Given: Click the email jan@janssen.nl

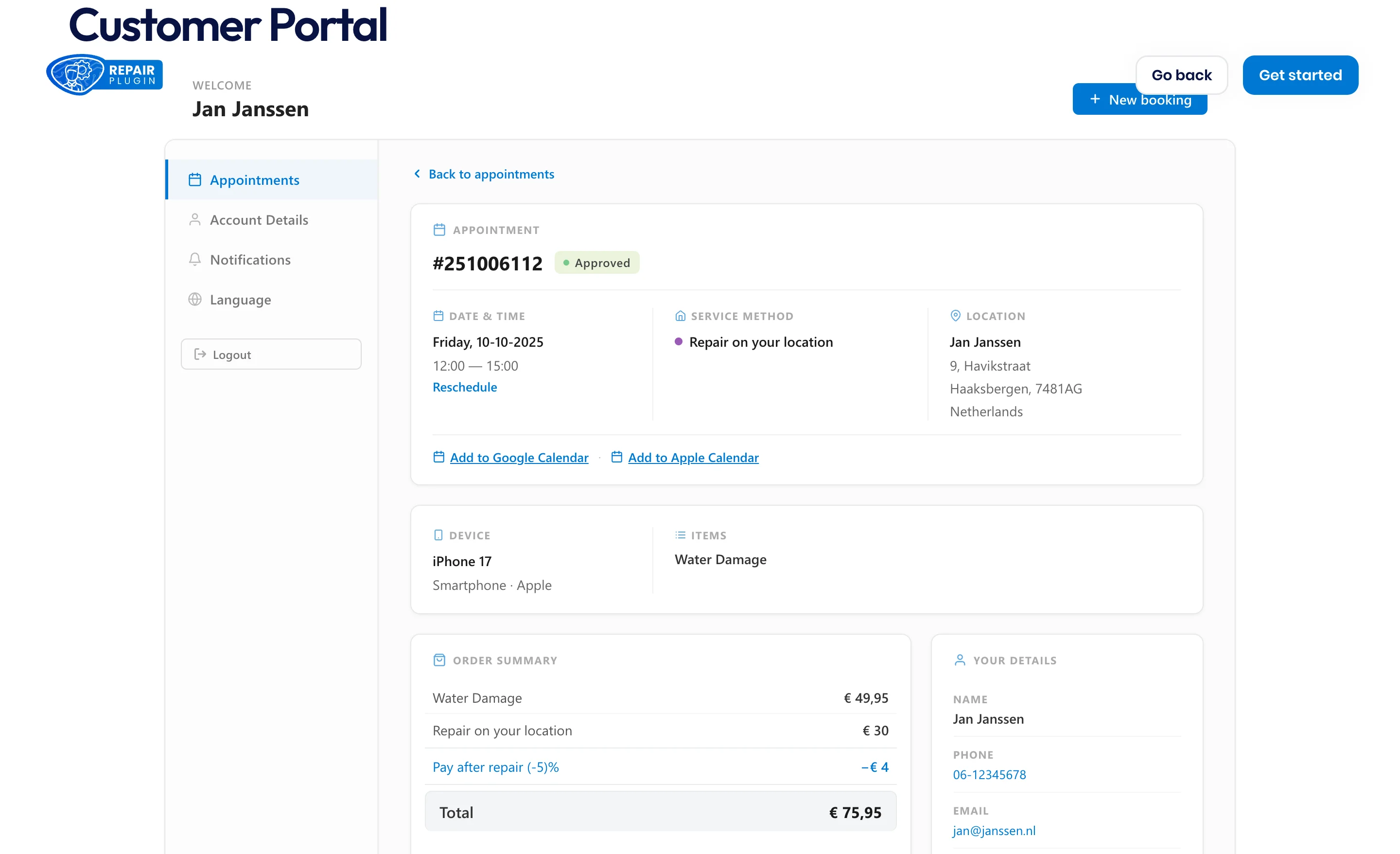Looking at the screenshot, I should (994, 831).
